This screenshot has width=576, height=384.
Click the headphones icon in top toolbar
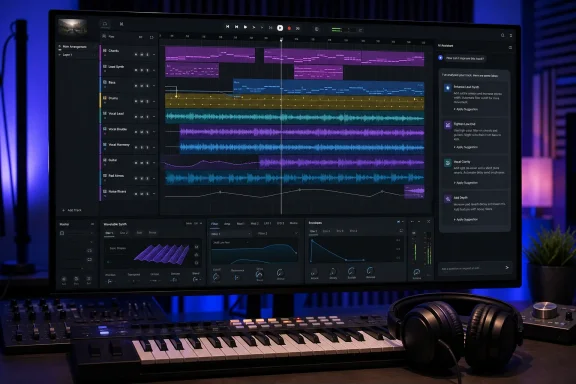[x=105, y=24]
